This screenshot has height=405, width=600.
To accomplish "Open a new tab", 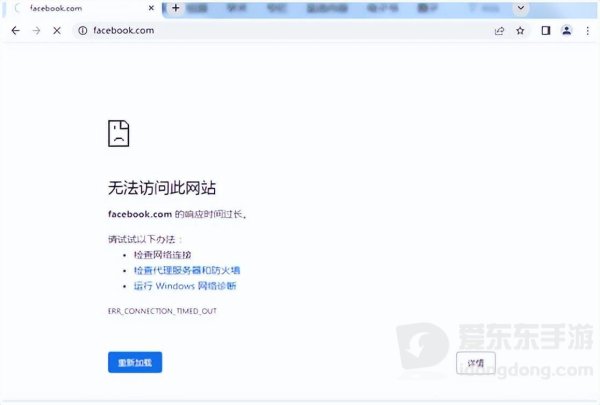I will point(176,8).
